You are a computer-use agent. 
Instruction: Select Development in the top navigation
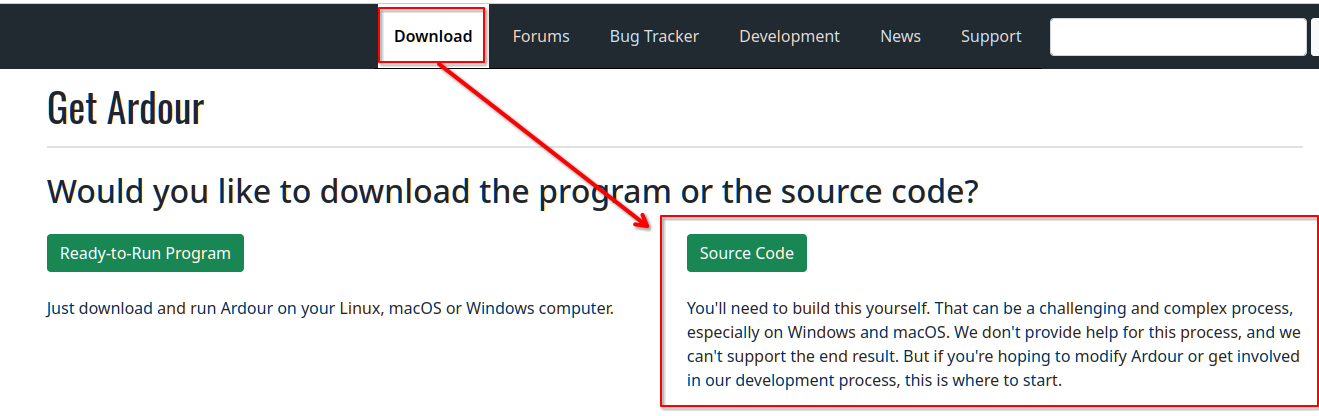coord(789,36)
